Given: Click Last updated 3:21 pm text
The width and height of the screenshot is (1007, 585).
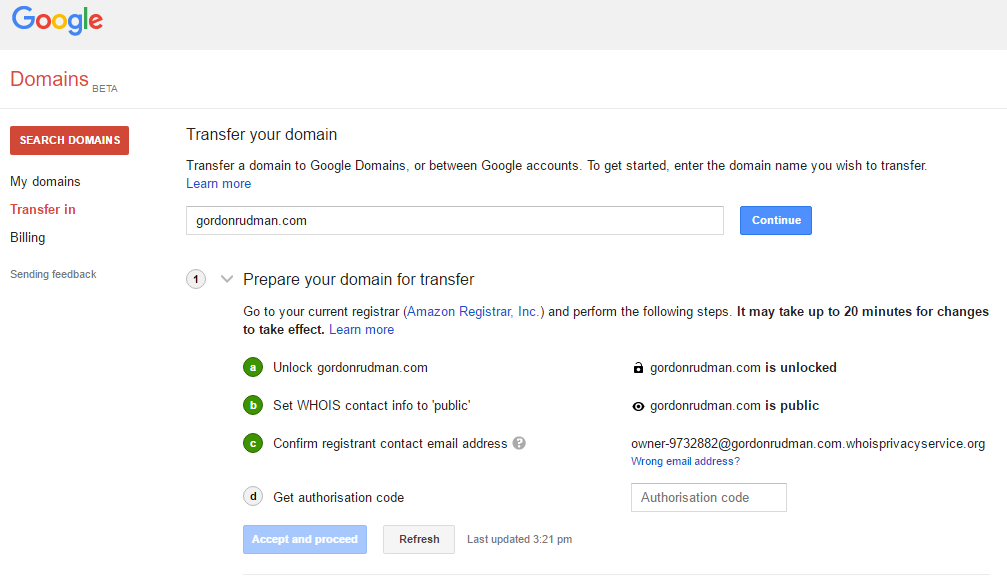Looking at the screenshot, I should [x=520, y=539].
